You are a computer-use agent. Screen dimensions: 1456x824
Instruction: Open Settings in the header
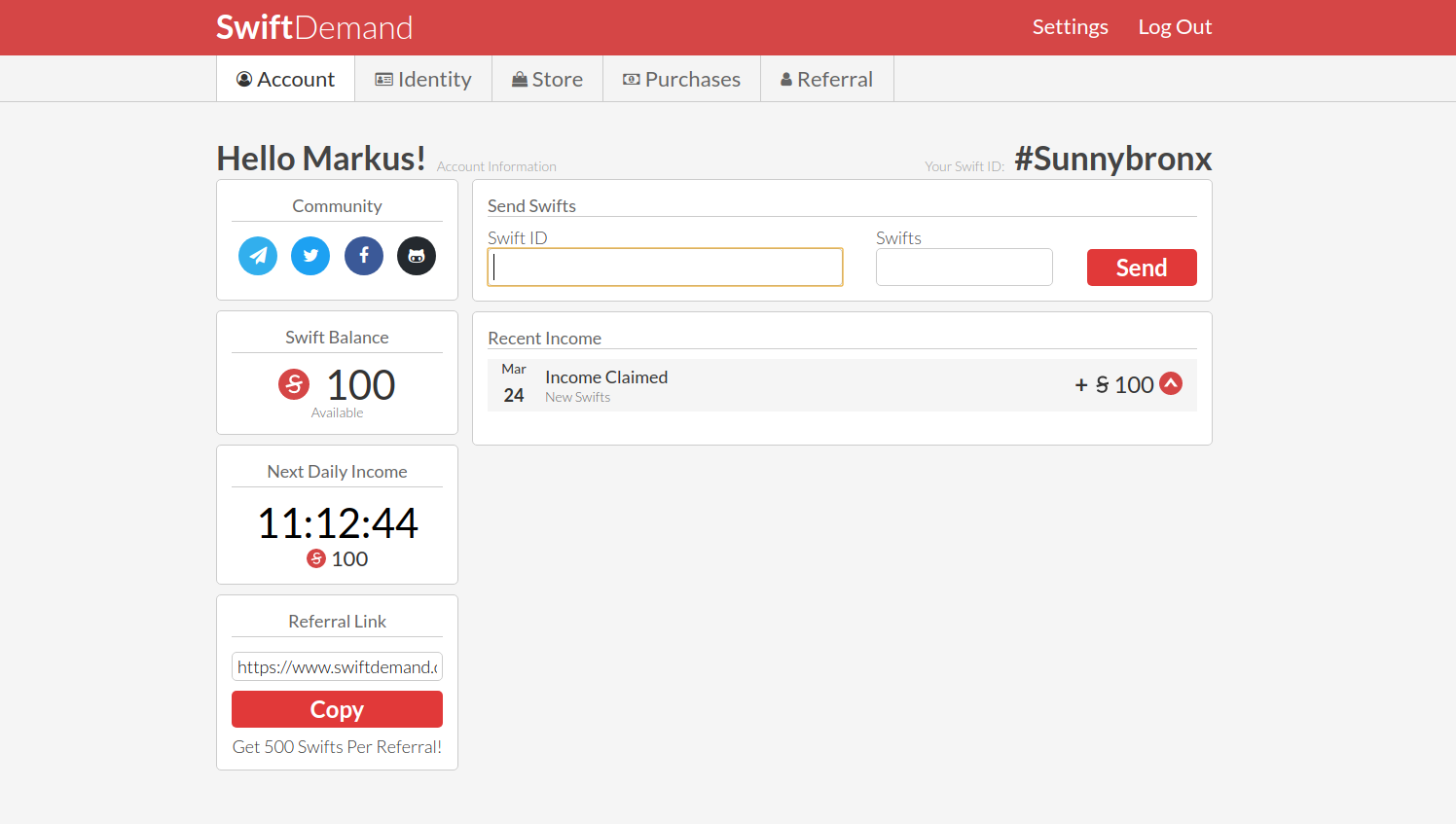[x=1070, y=27]
